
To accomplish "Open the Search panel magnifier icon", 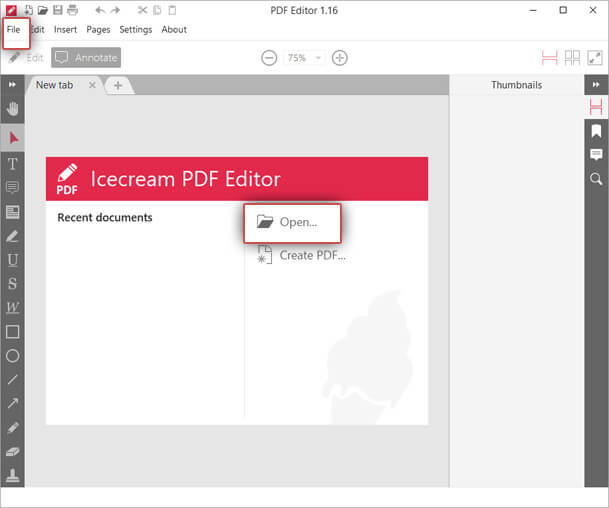I will [596, 179].
